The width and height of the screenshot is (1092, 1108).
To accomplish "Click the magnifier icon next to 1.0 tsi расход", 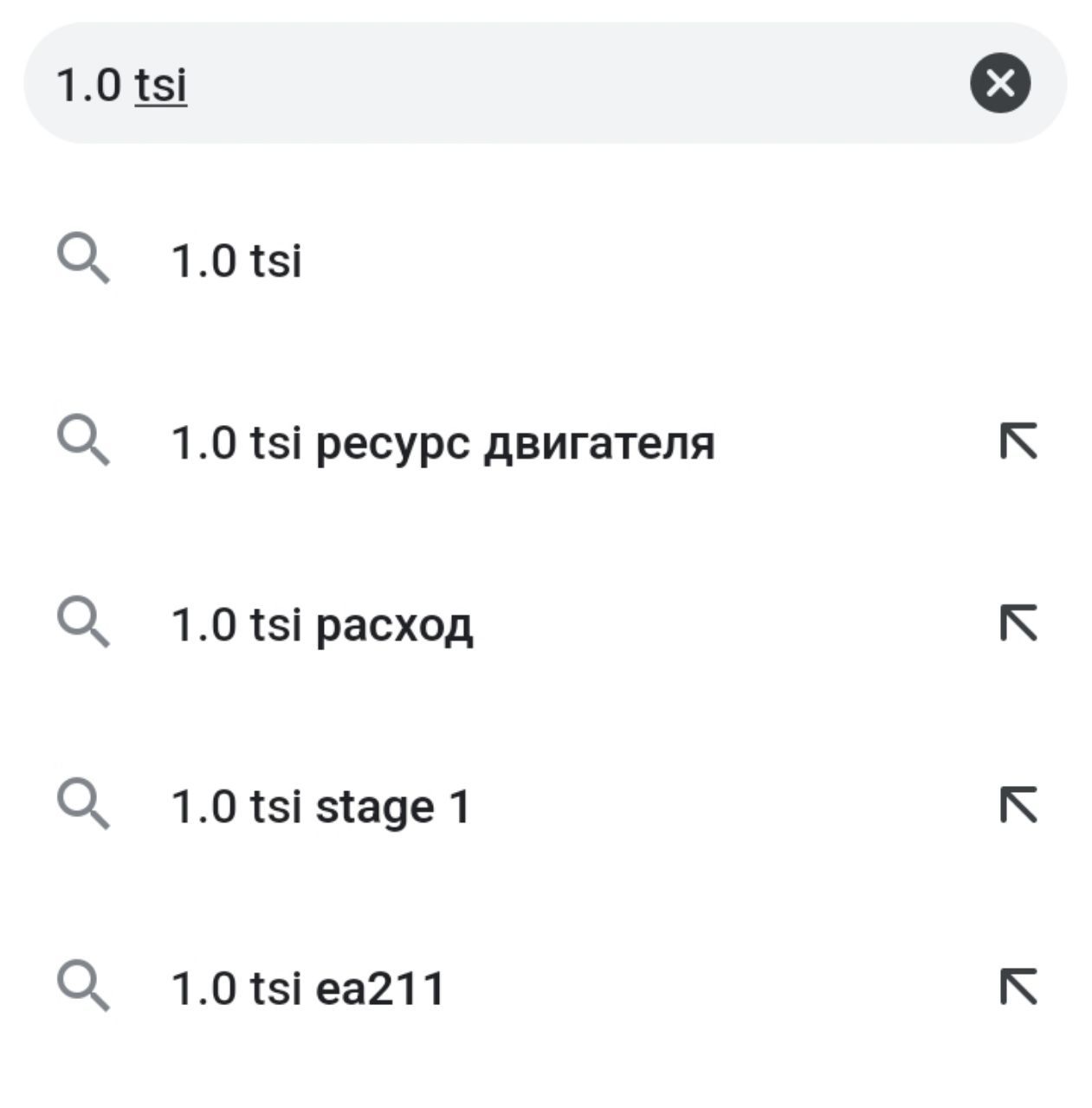I will pyautogui.click(x=83, y=624).
